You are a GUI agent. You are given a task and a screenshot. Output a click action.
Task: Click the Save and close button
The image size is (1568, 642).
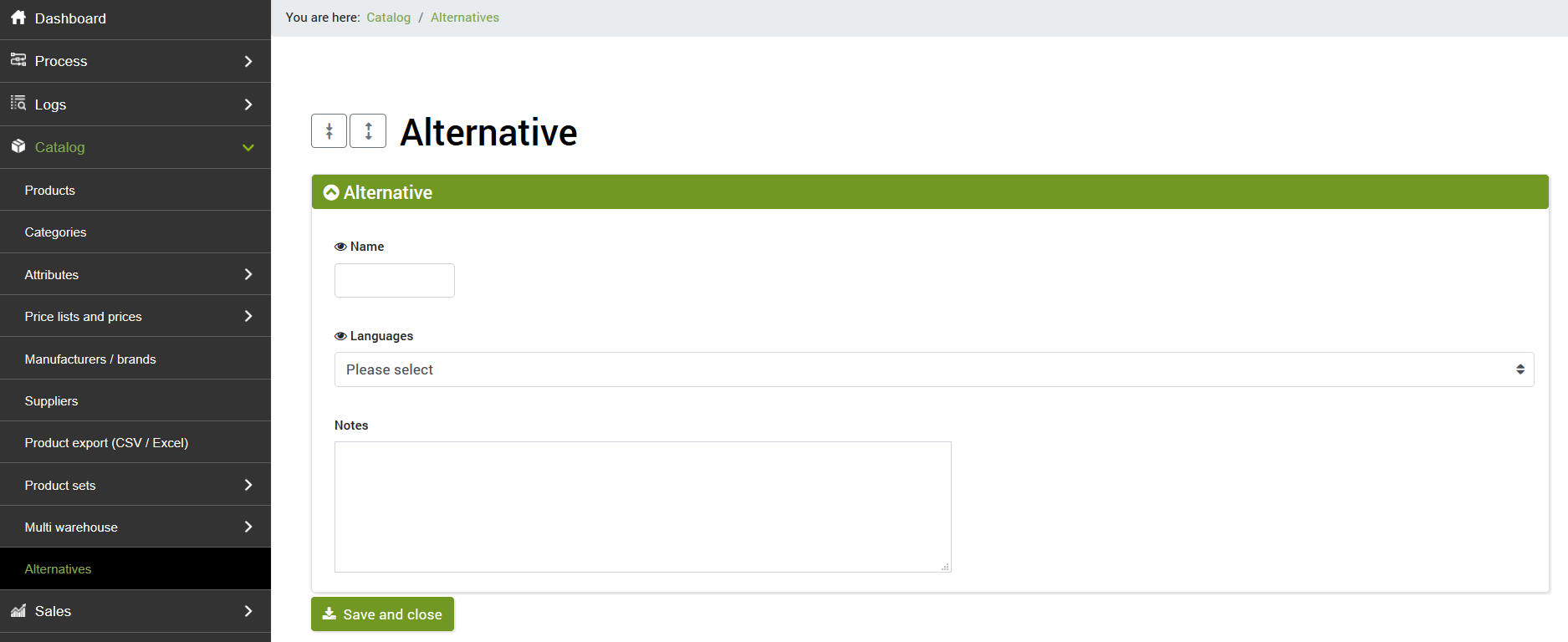[x=382, y=614]
